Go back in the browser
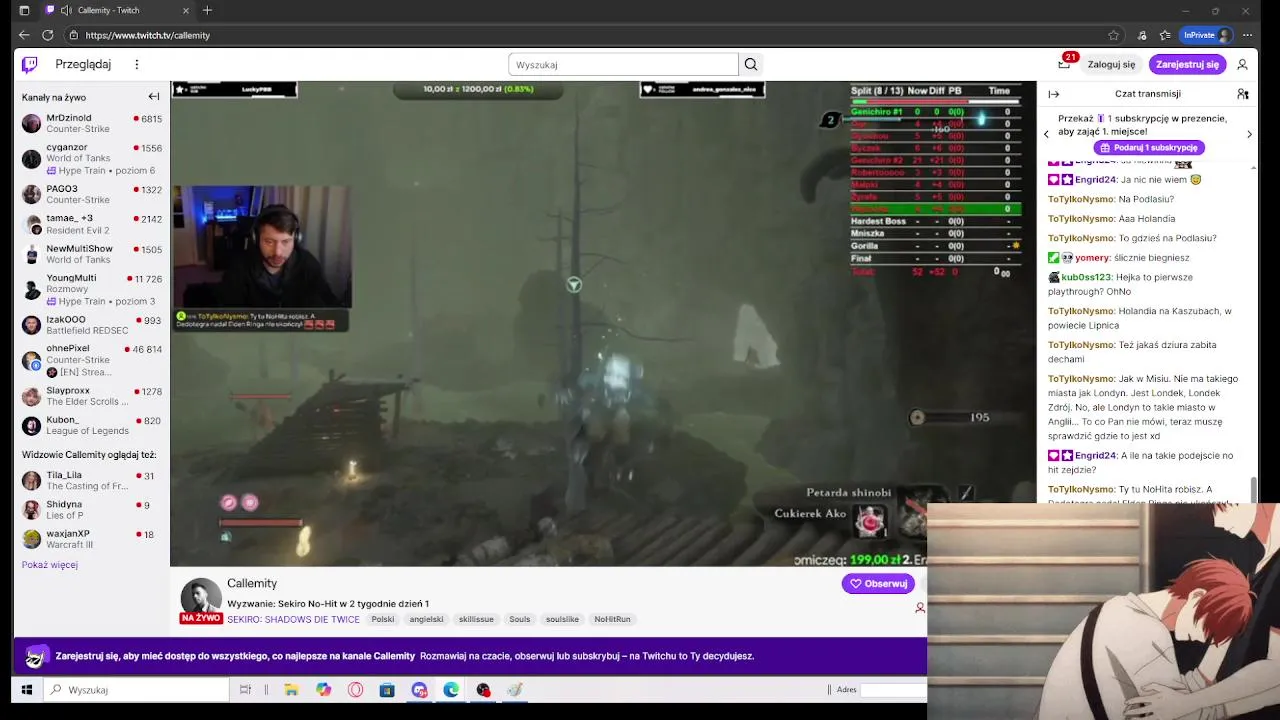Screen dimensions: 1280x720 24,35
